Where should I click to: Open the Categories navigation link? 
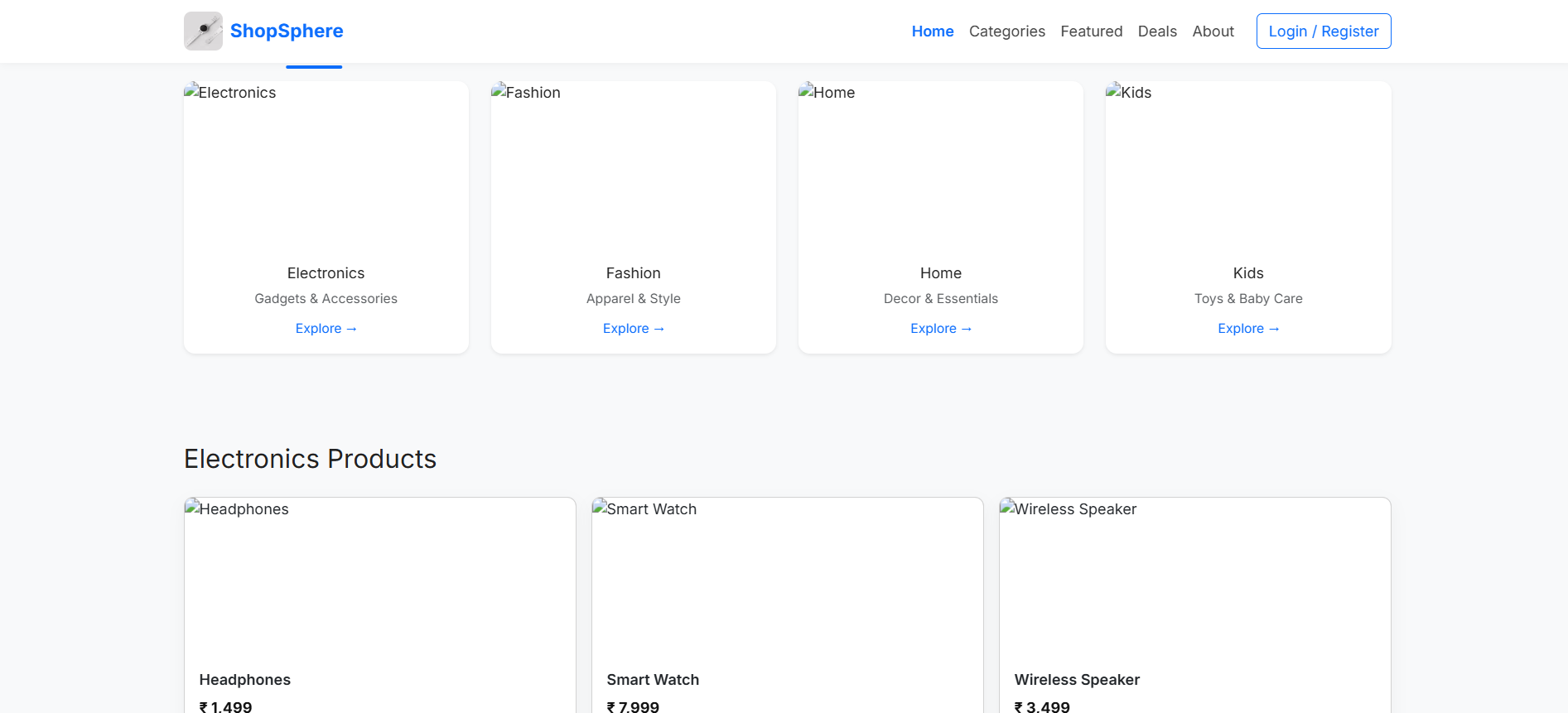(1006, 31)
